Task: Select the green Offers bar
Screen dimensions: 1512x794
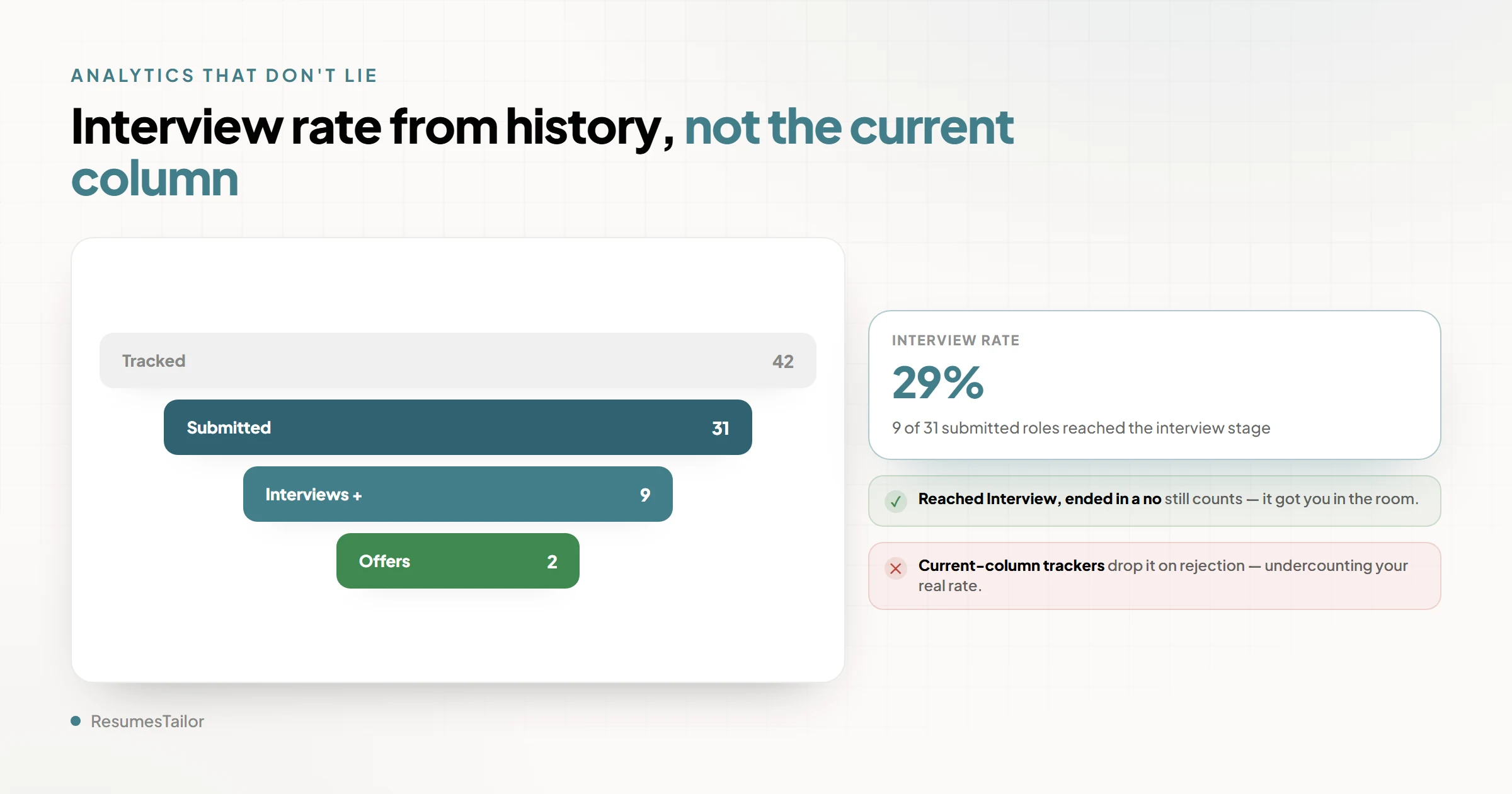Action: 458,561
